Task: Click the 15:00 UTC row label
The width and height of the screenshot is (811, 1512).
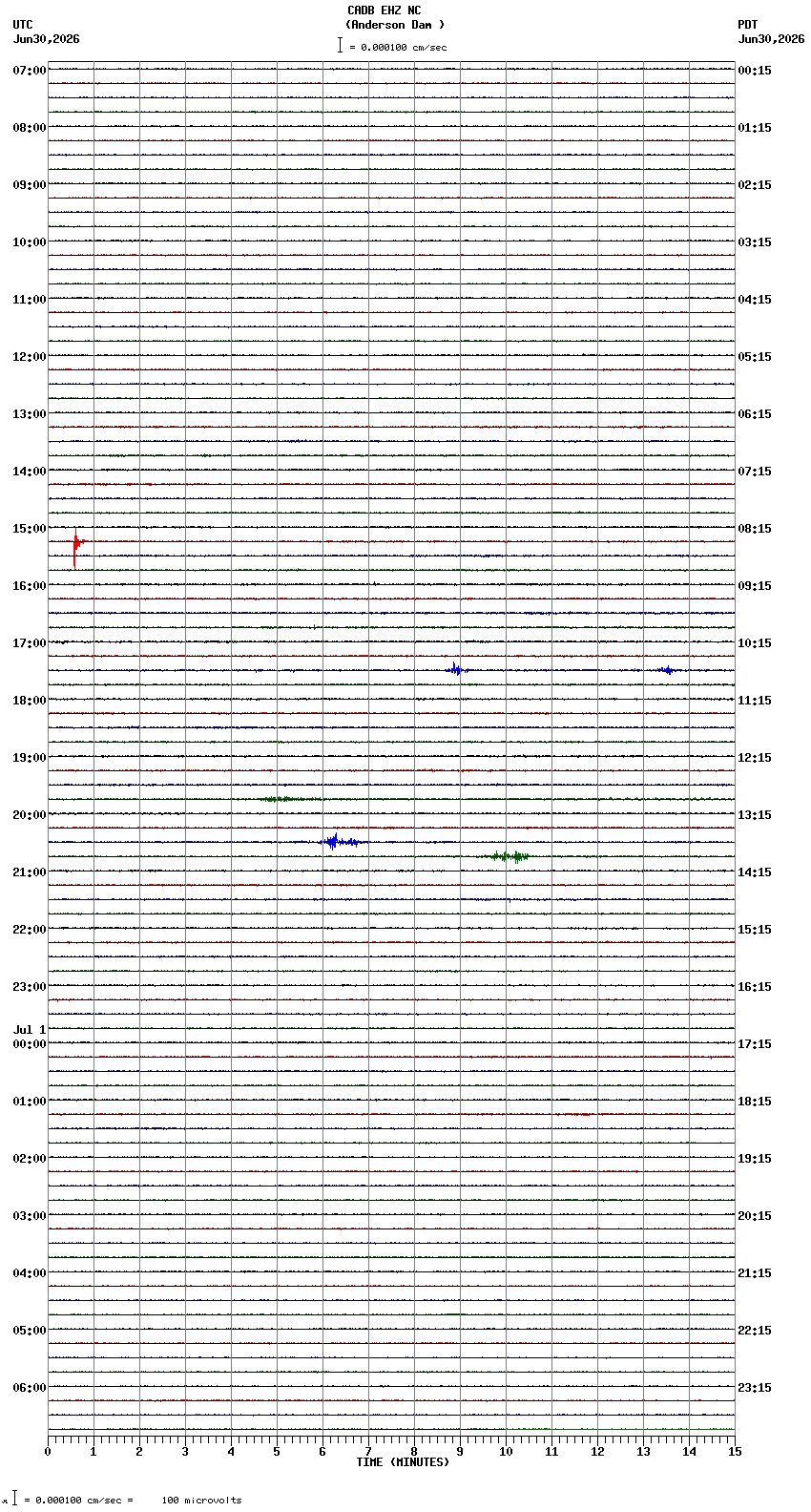Action: (30, 529)
